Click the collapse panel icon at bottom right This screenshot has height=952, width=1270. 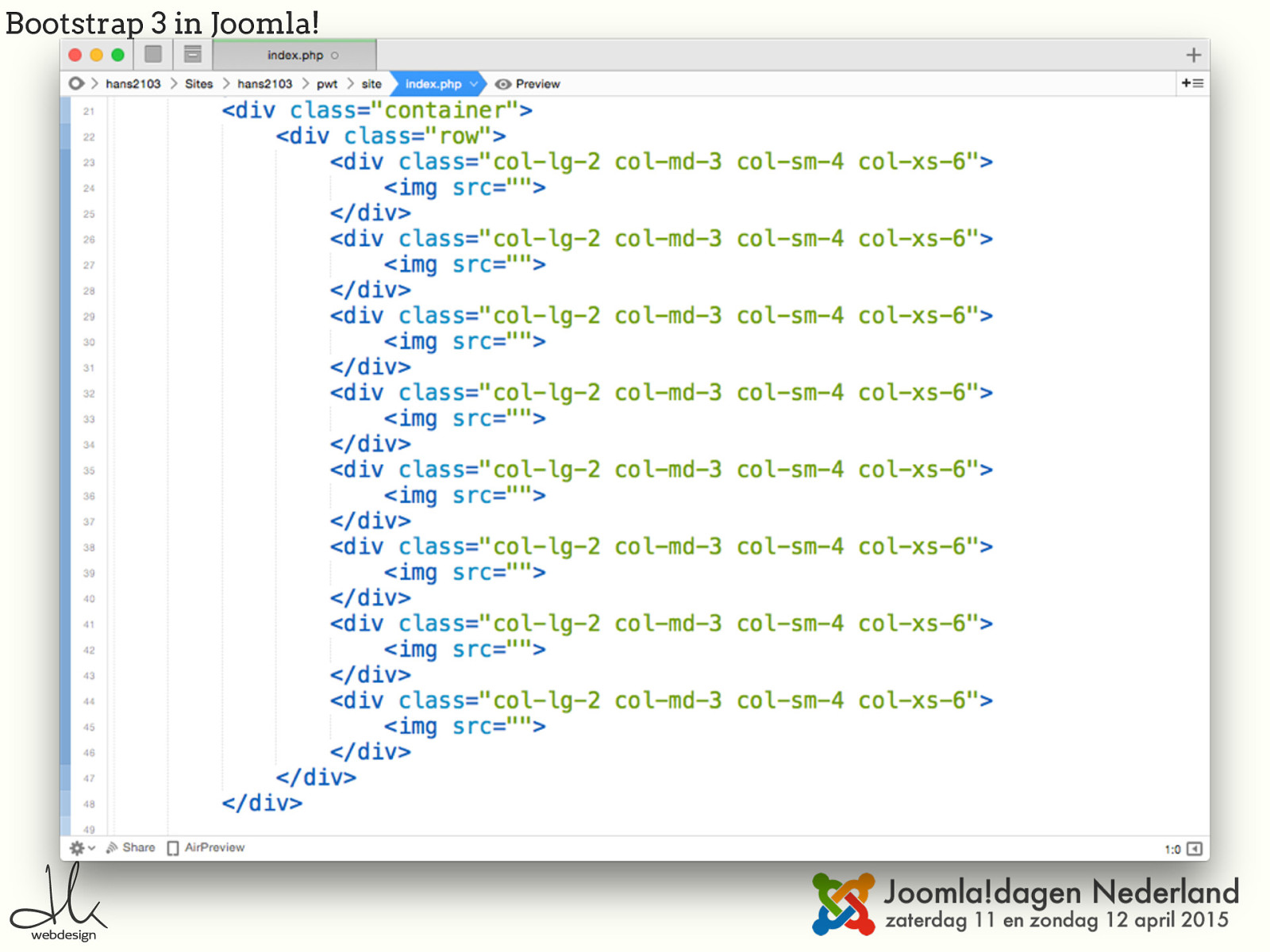point(1194,849)
